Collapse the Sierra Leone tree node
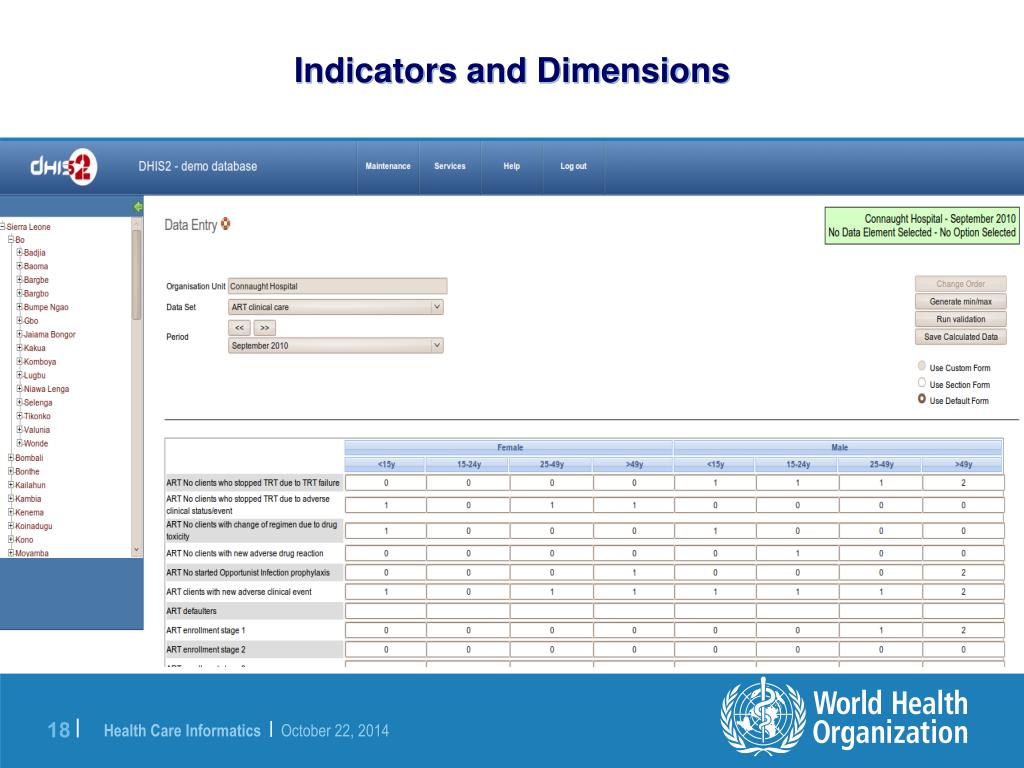 pos(3,227)
